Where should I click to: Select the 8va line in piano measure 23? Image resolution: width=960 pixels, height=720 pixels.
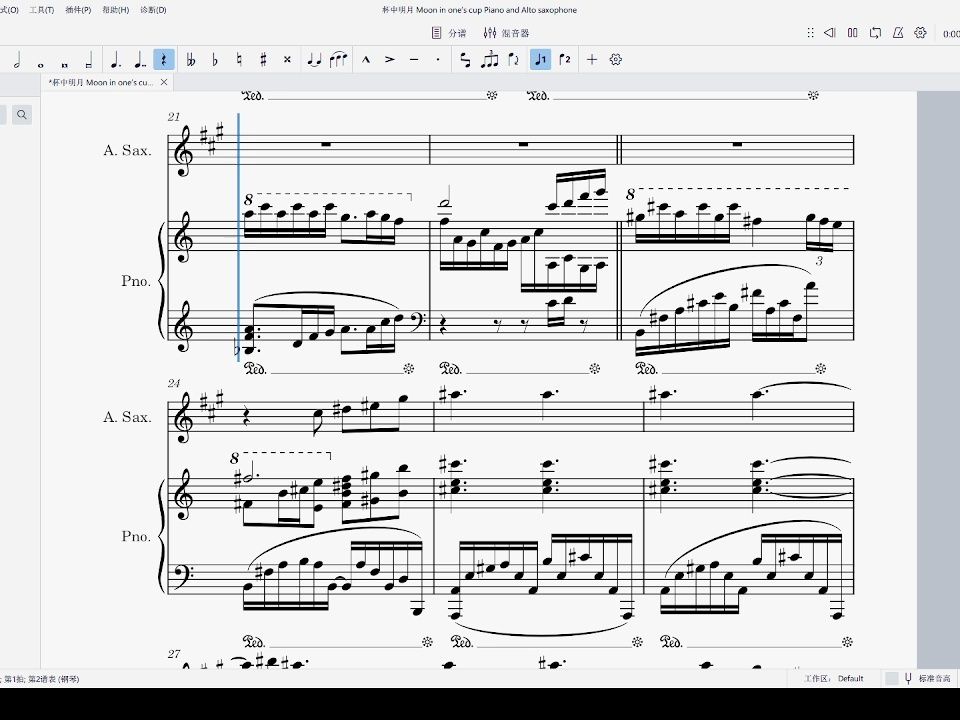(738, 192)
